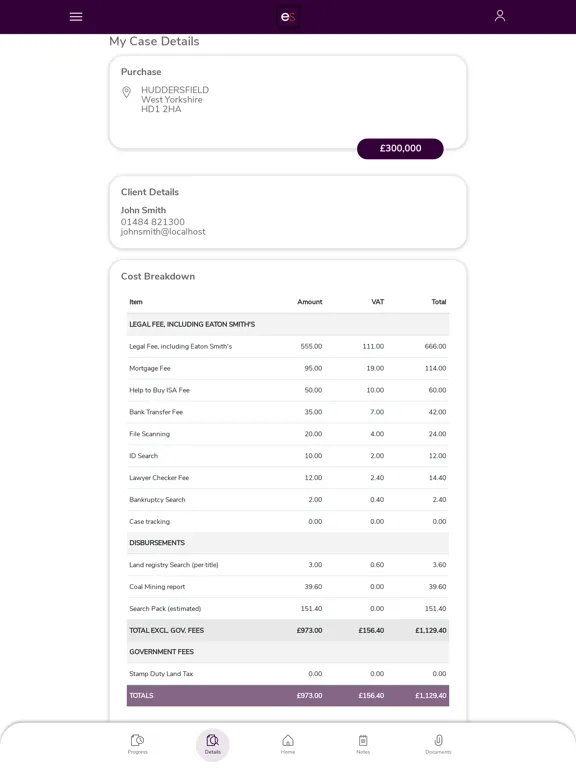Open the Progress tab icon
This screenshot has height=768, width=576.
[138, 744]
